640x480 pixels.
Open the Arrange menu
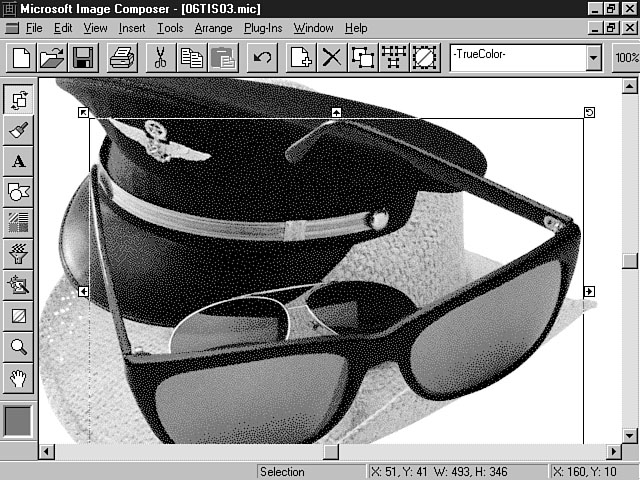[214, 28]
